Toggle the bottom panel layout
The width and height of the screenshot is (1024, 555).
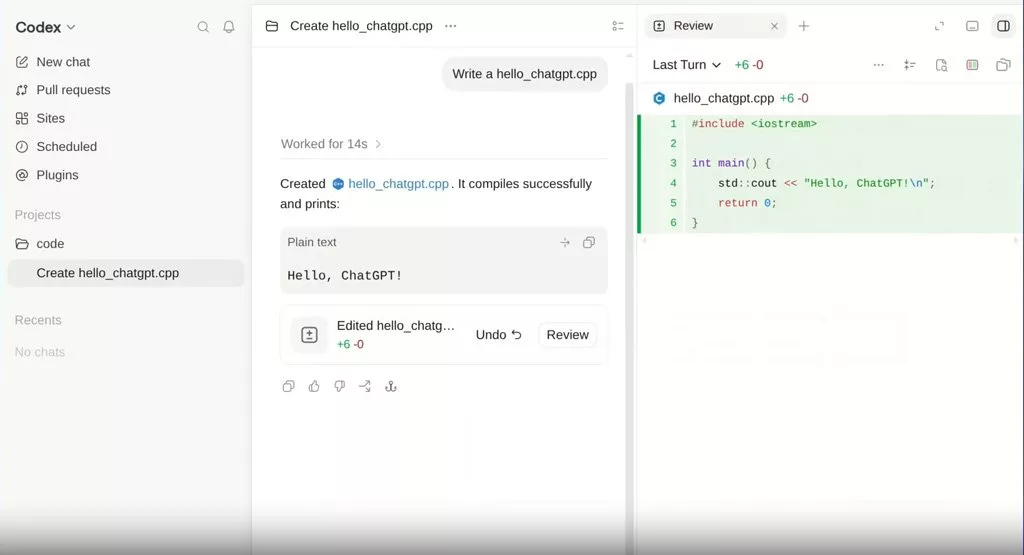coord(972,26)
